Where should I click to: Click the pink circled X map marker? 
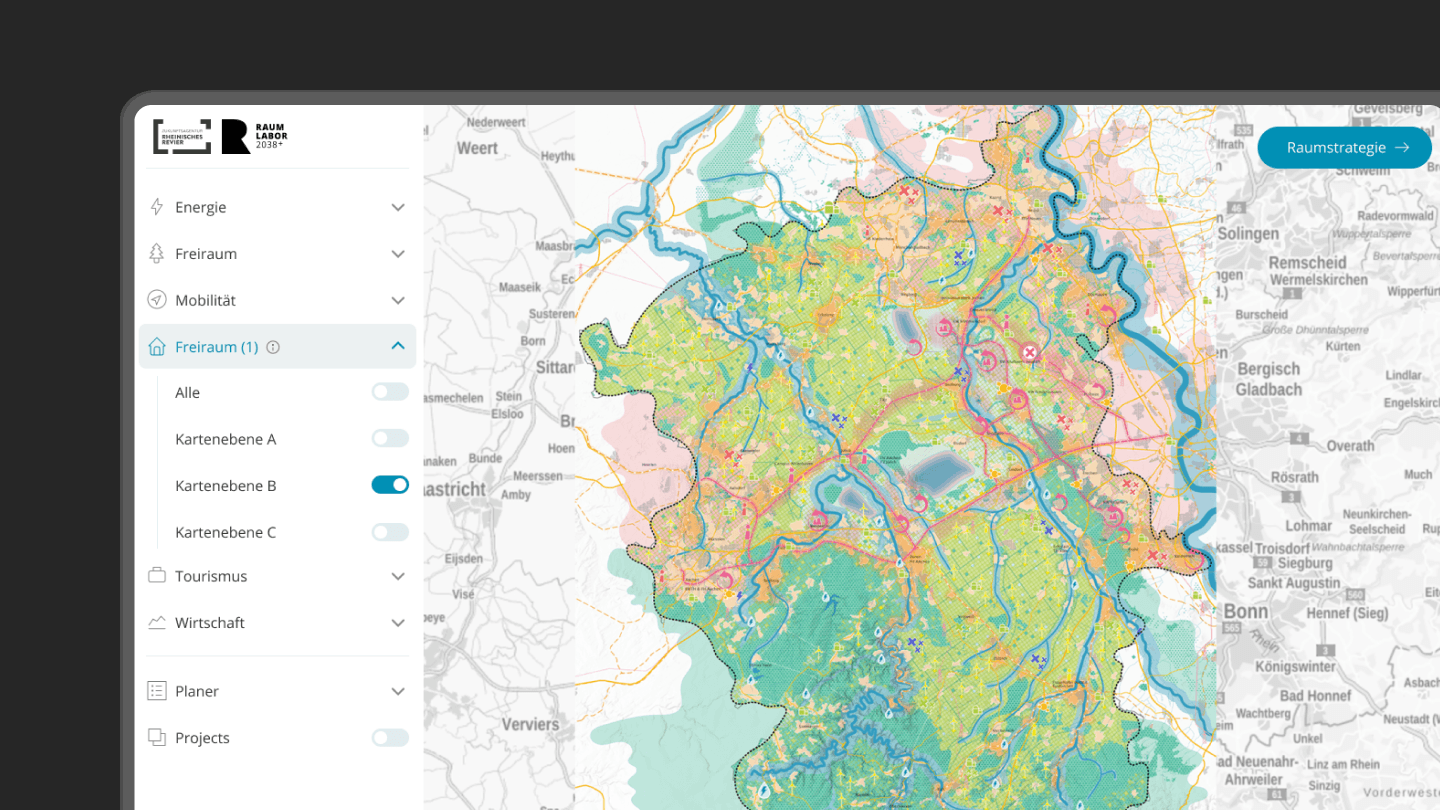click(1029, 352)
